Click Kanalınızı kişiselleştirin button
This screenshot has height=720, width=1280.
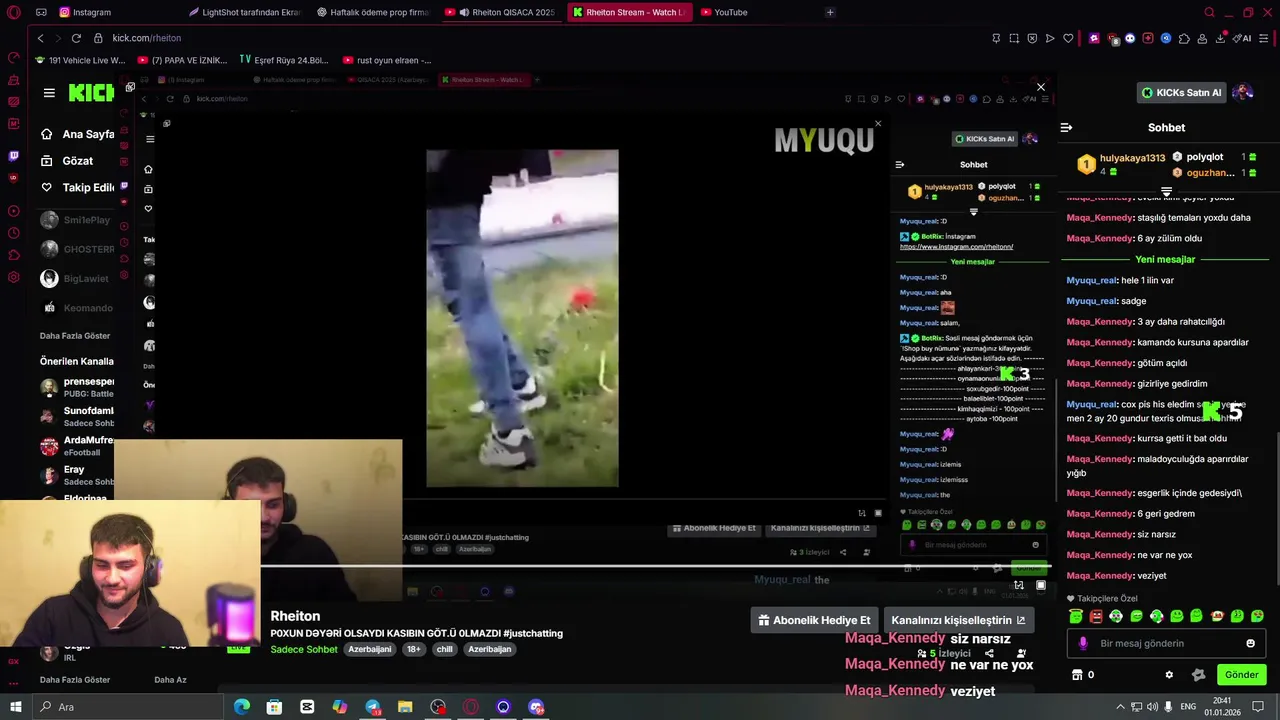[x=958, y=620]
